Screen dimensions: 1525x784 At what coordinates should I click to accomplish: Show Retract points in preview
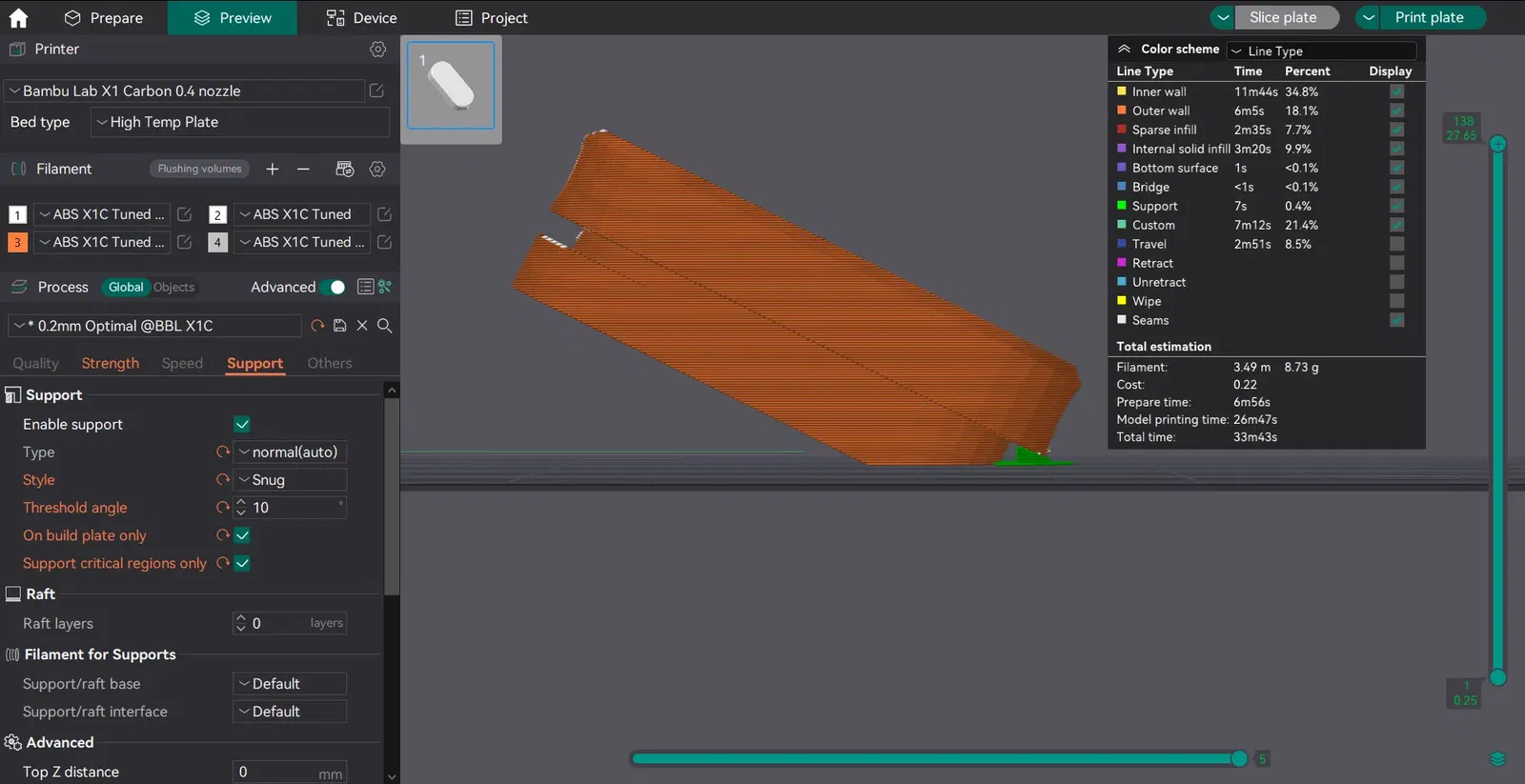click(1396, 263)
